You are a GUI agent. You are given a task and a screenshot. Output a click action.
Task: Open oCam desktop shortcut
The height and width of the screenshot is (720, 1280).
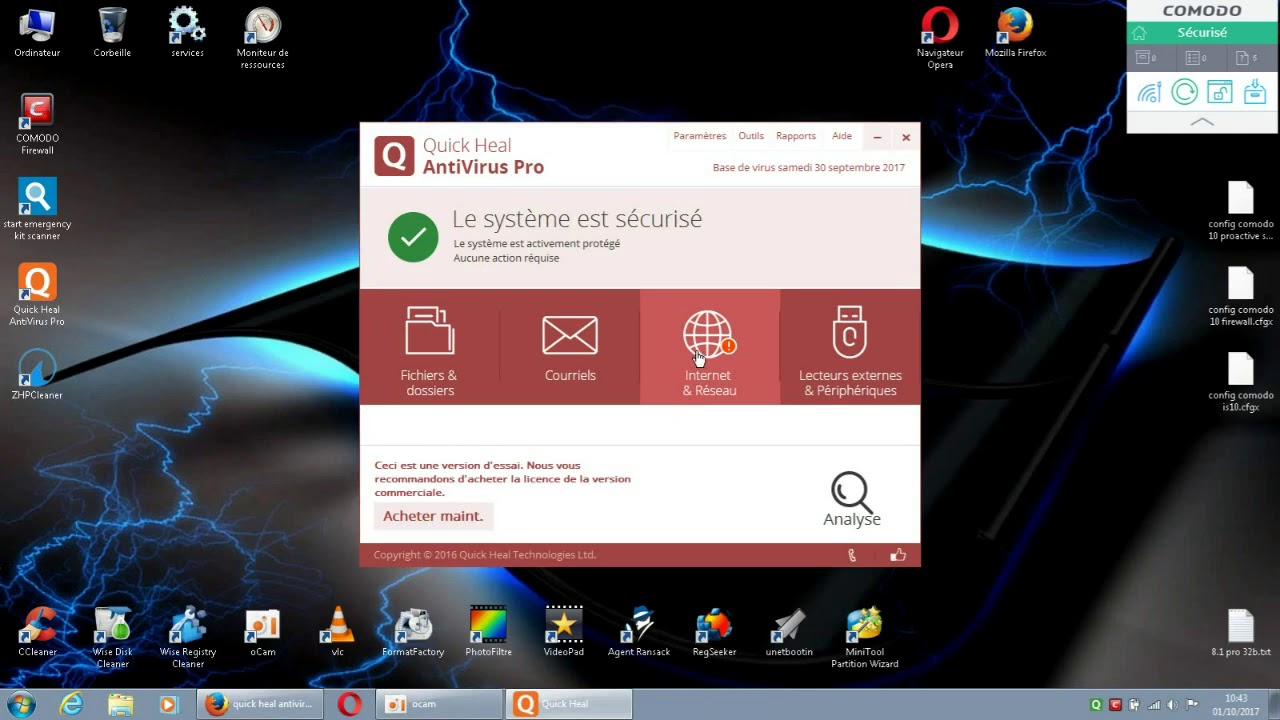pyautogui.click(x=262, y=632)
